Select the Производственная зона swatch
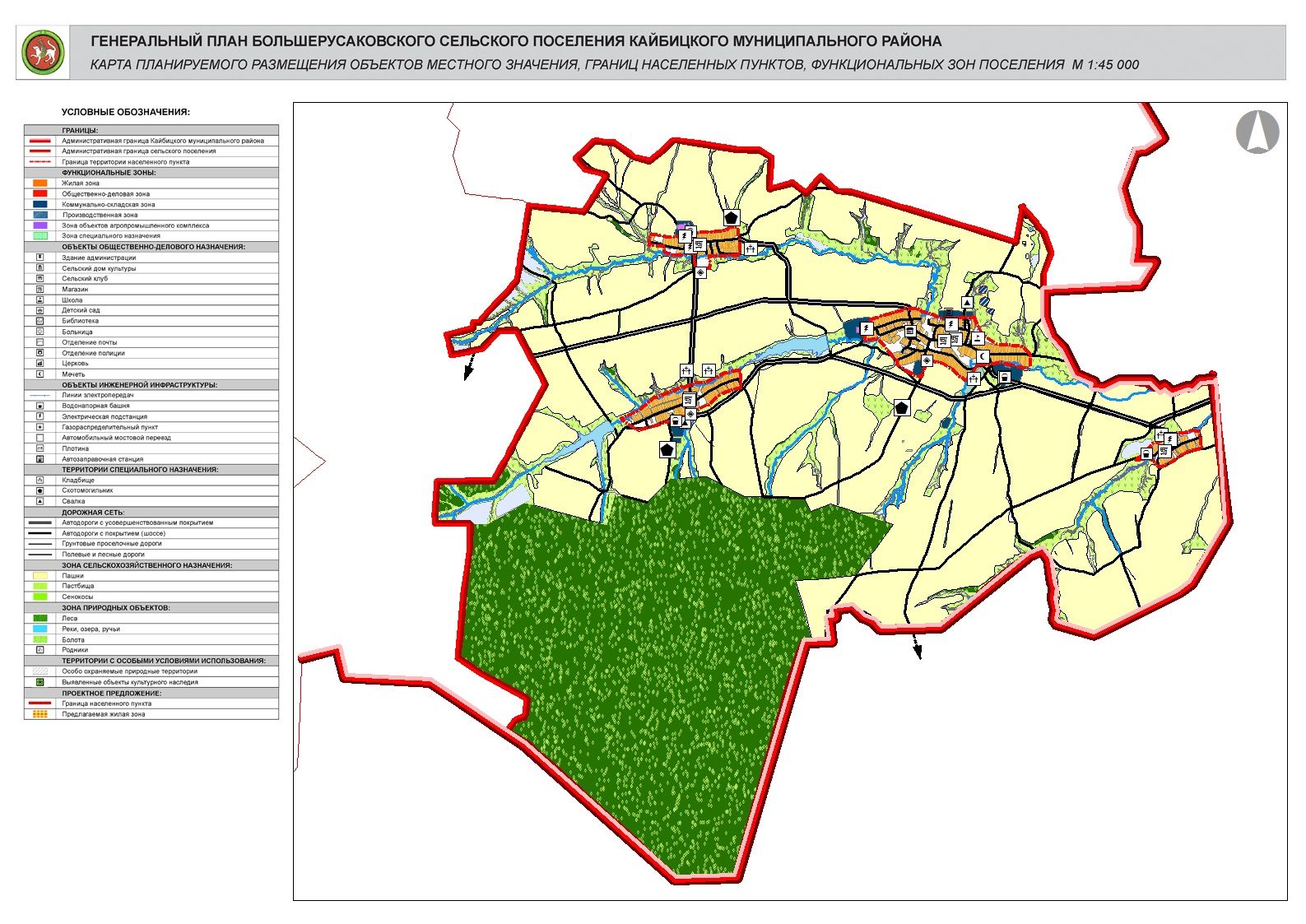 coord(40,215)
